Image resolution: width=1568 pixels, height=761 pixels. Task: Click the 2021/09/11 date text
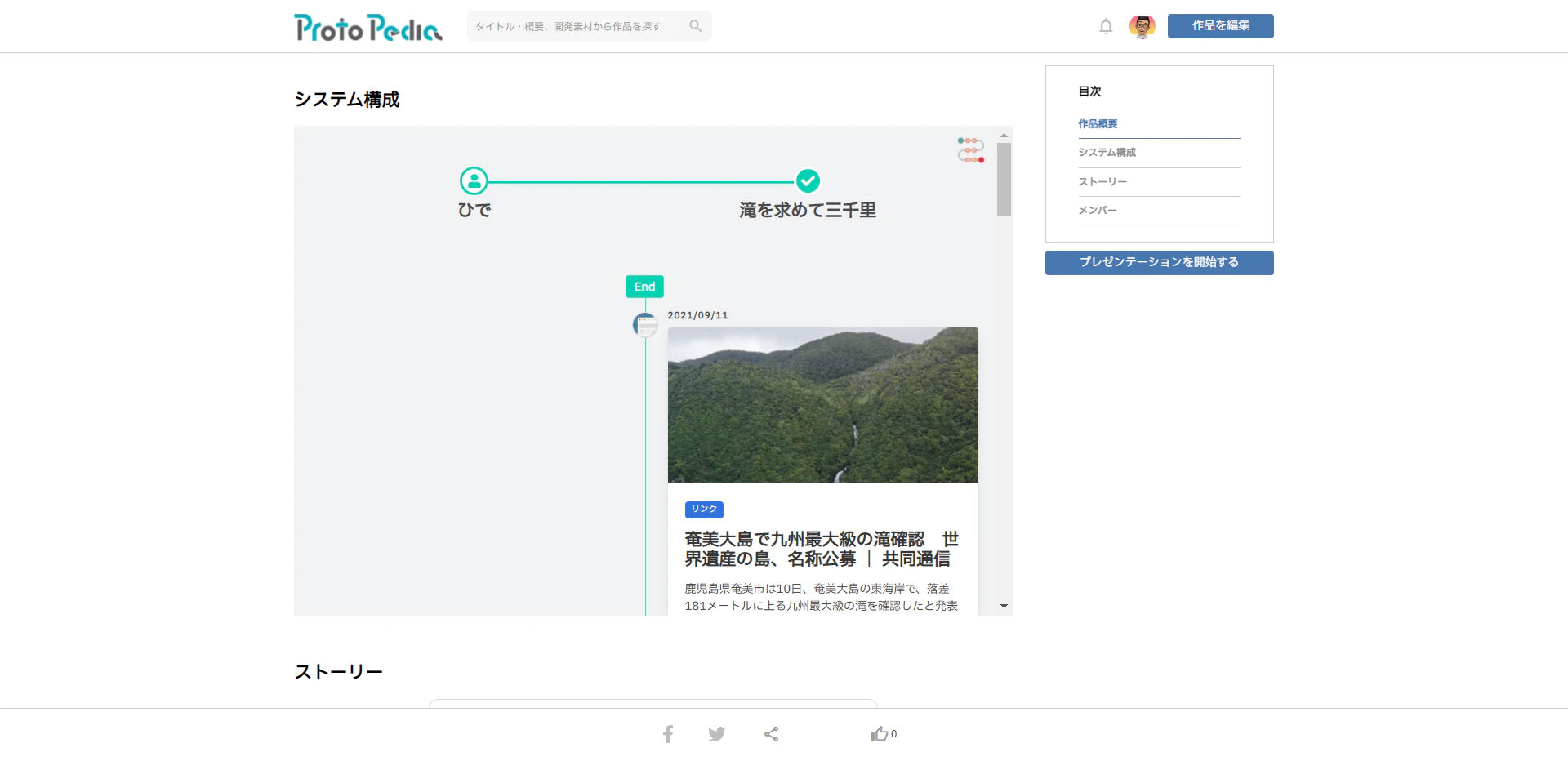tap(697, 315)
